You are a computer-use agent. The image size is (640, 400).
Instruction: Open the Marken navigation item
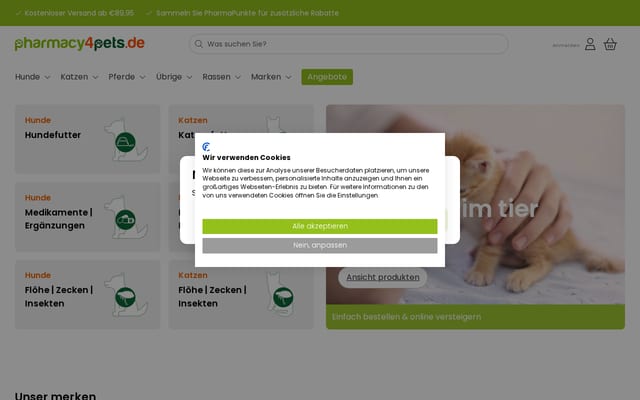coord(266,77)
